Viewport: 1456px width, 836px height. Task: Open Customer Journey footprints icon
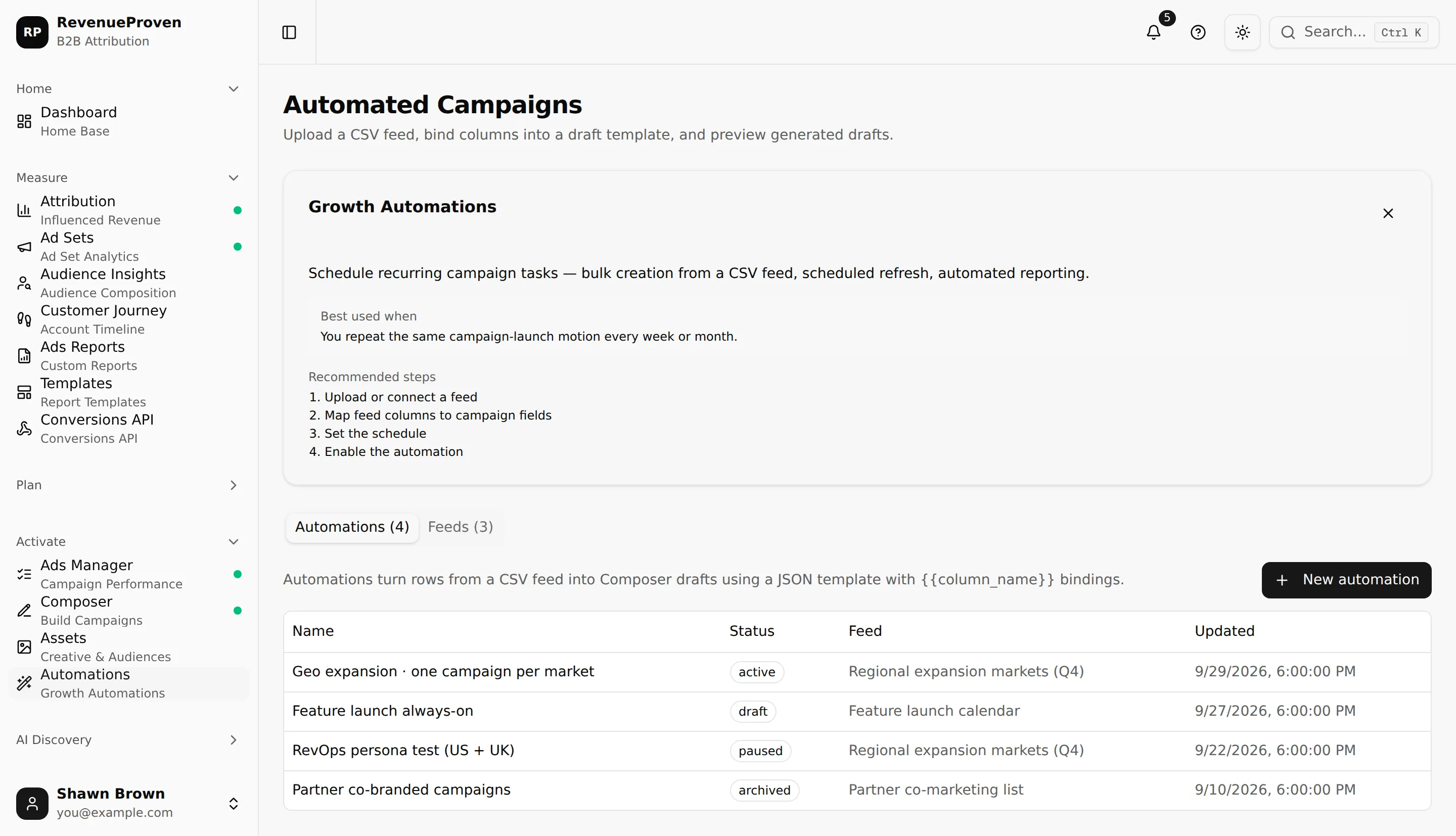pyautogui.click(x=24, y=319)
